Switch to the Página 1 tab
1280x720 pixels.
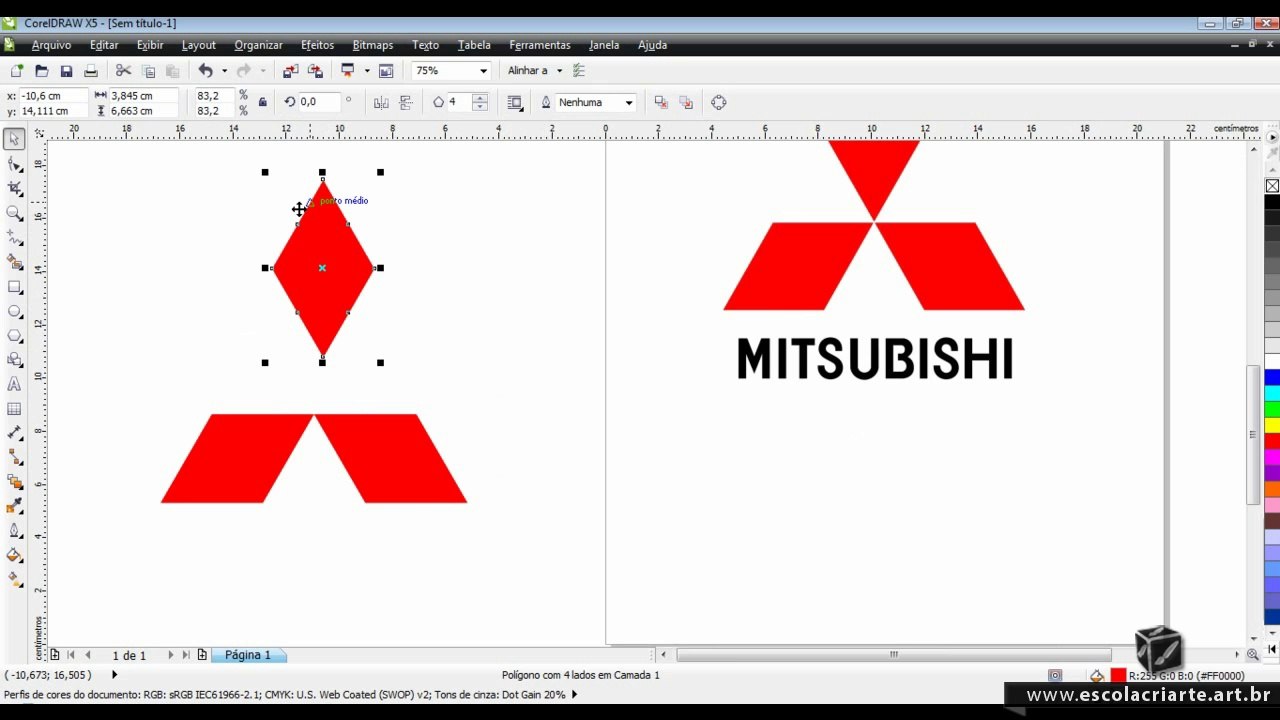[247, 655]
